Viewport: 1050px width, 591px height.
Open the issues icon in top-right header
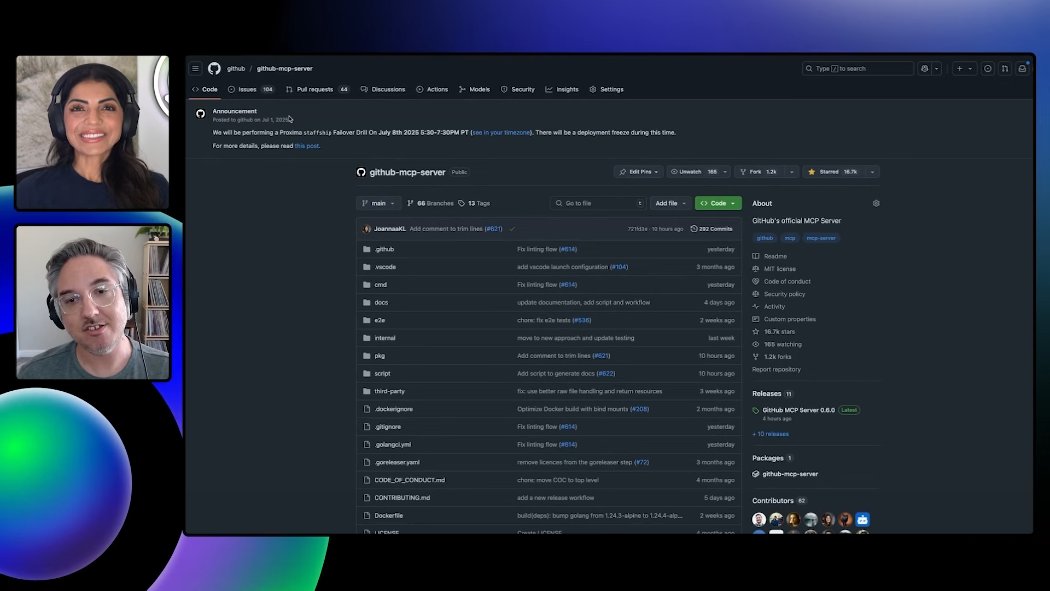point(988,68)
